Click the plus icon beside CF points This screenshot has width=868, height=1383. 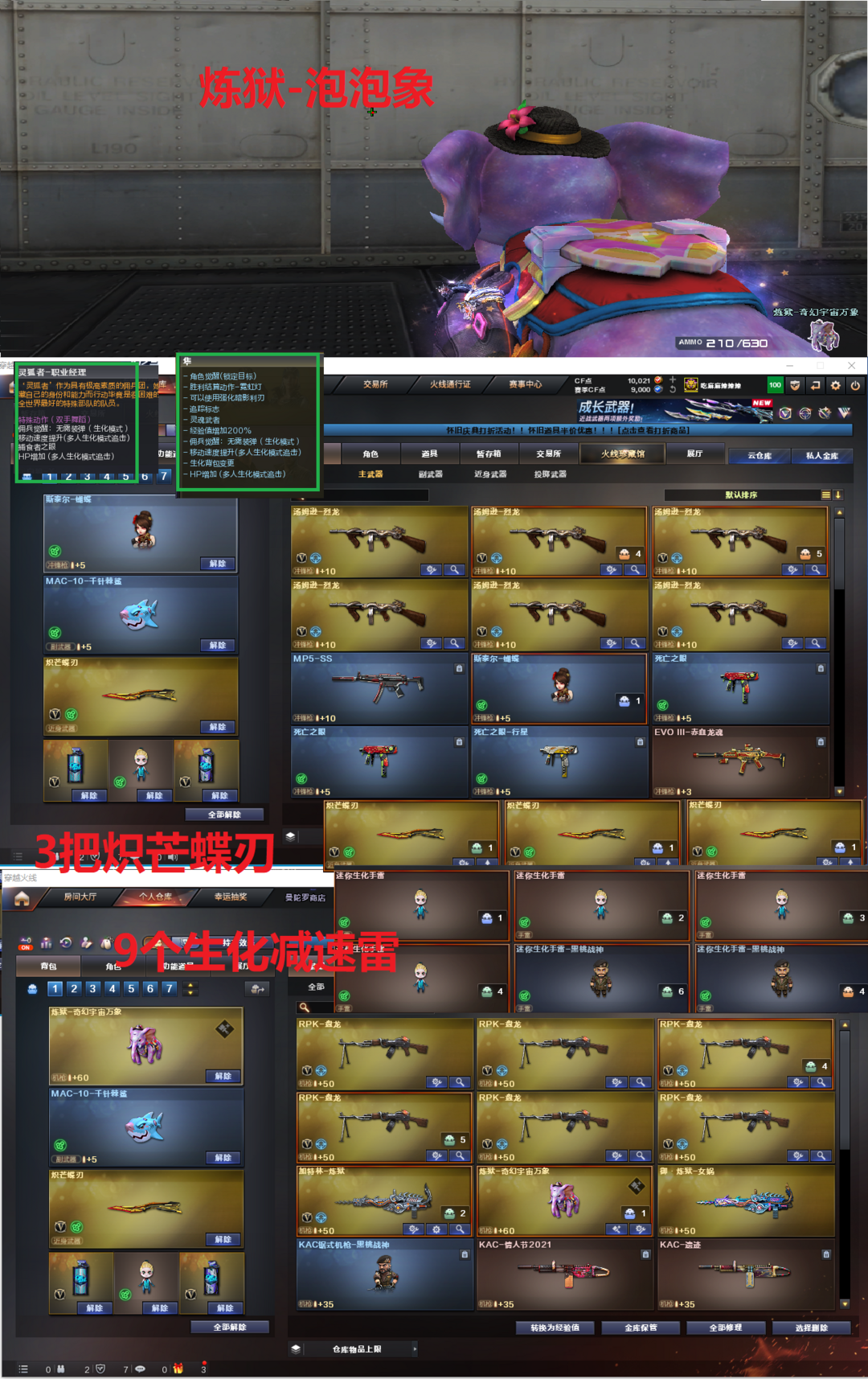click(x=673, y=380)
